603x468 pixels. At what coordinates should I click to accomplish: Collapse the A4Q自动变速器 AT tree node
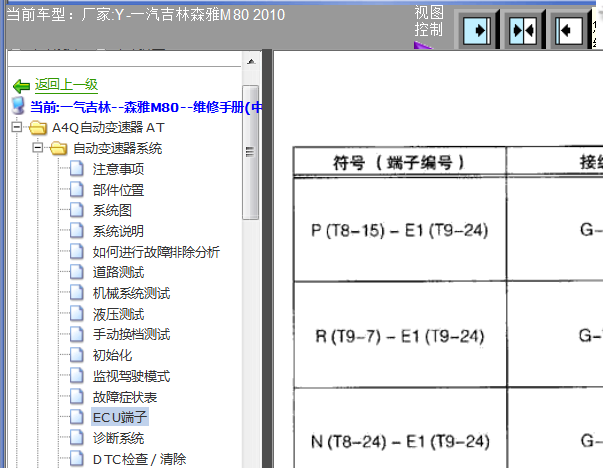coord(17,127)
